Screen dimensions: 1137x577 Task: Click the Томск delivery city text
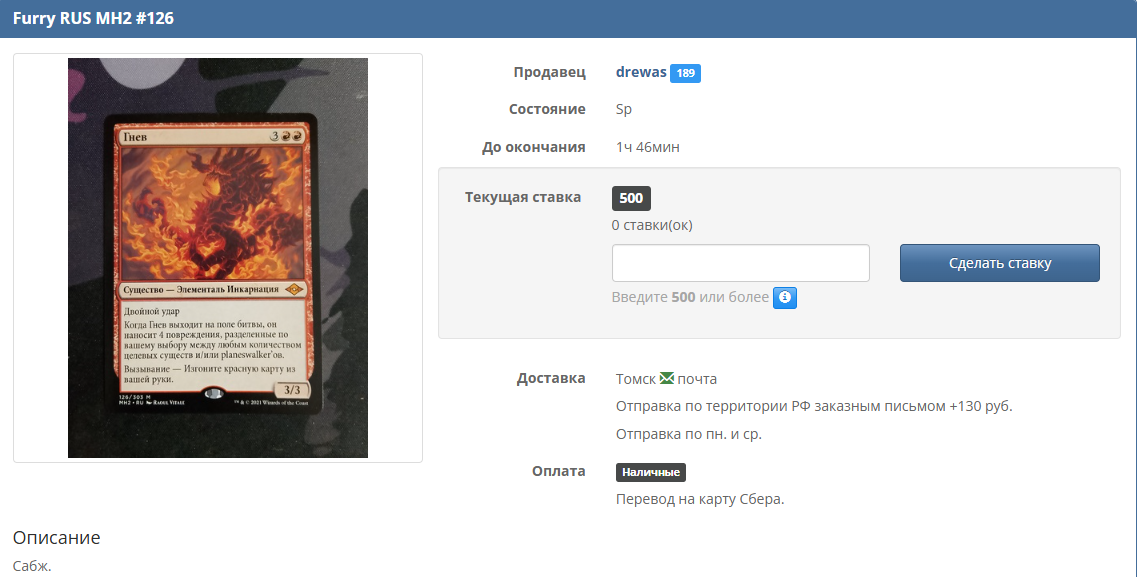pos(636,379)
